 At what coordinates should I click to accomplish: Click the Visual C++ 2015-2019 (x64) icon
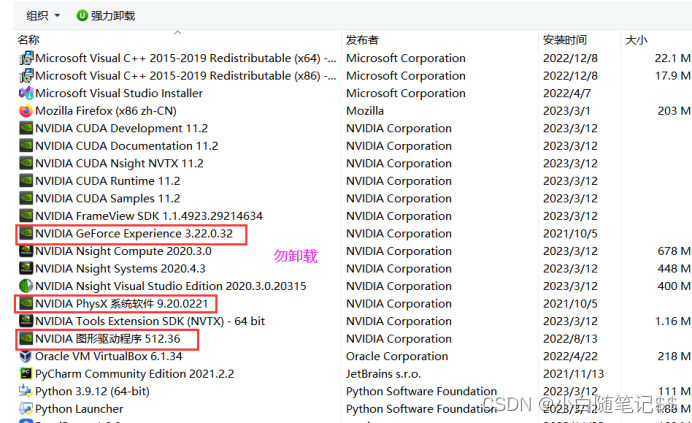click(x=26, y=58)
